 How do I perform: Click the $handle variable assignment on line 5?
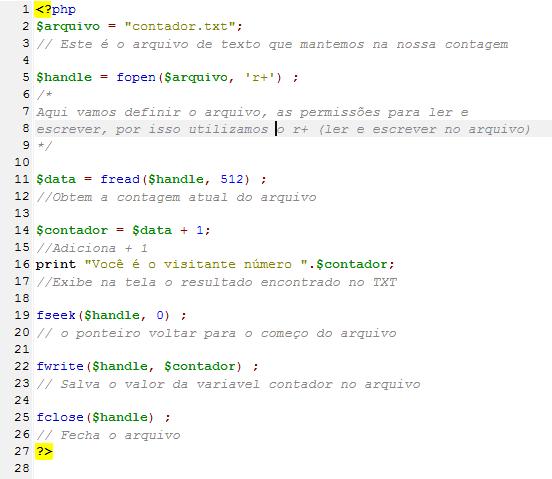click(x=64, y=77)
